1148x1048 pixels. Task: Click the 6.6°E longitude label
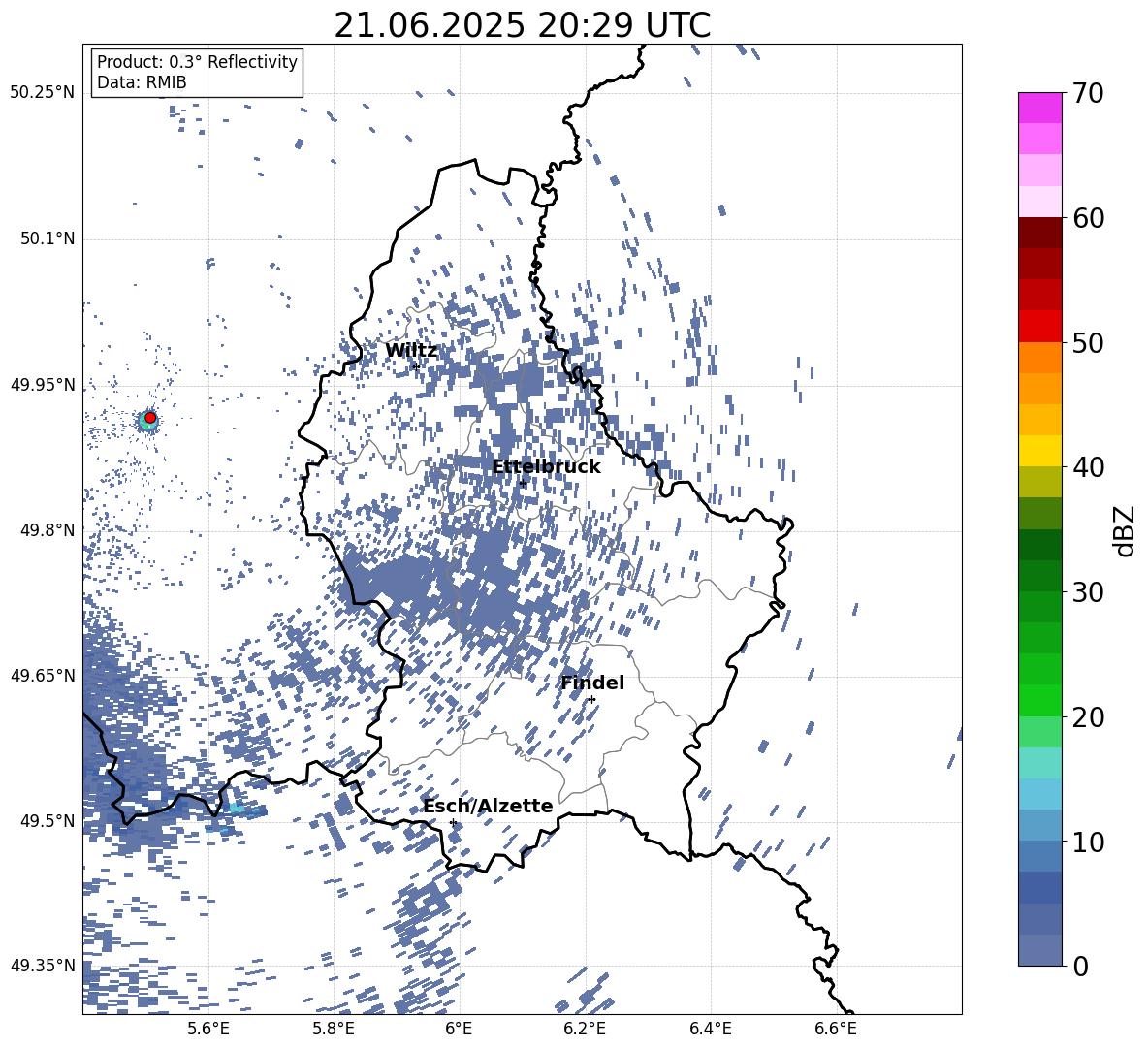[x=837, y=1029]
